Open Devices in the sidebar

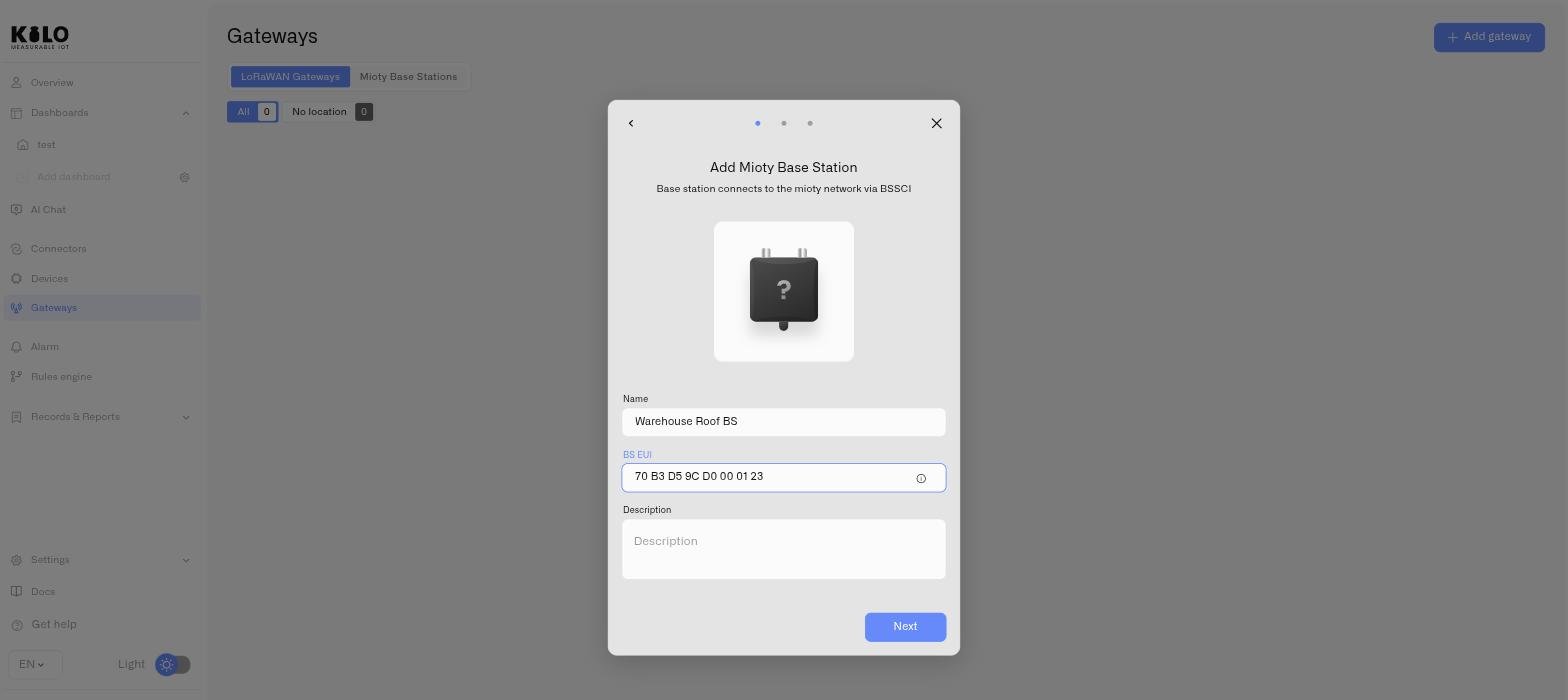[x=102, y=279]
